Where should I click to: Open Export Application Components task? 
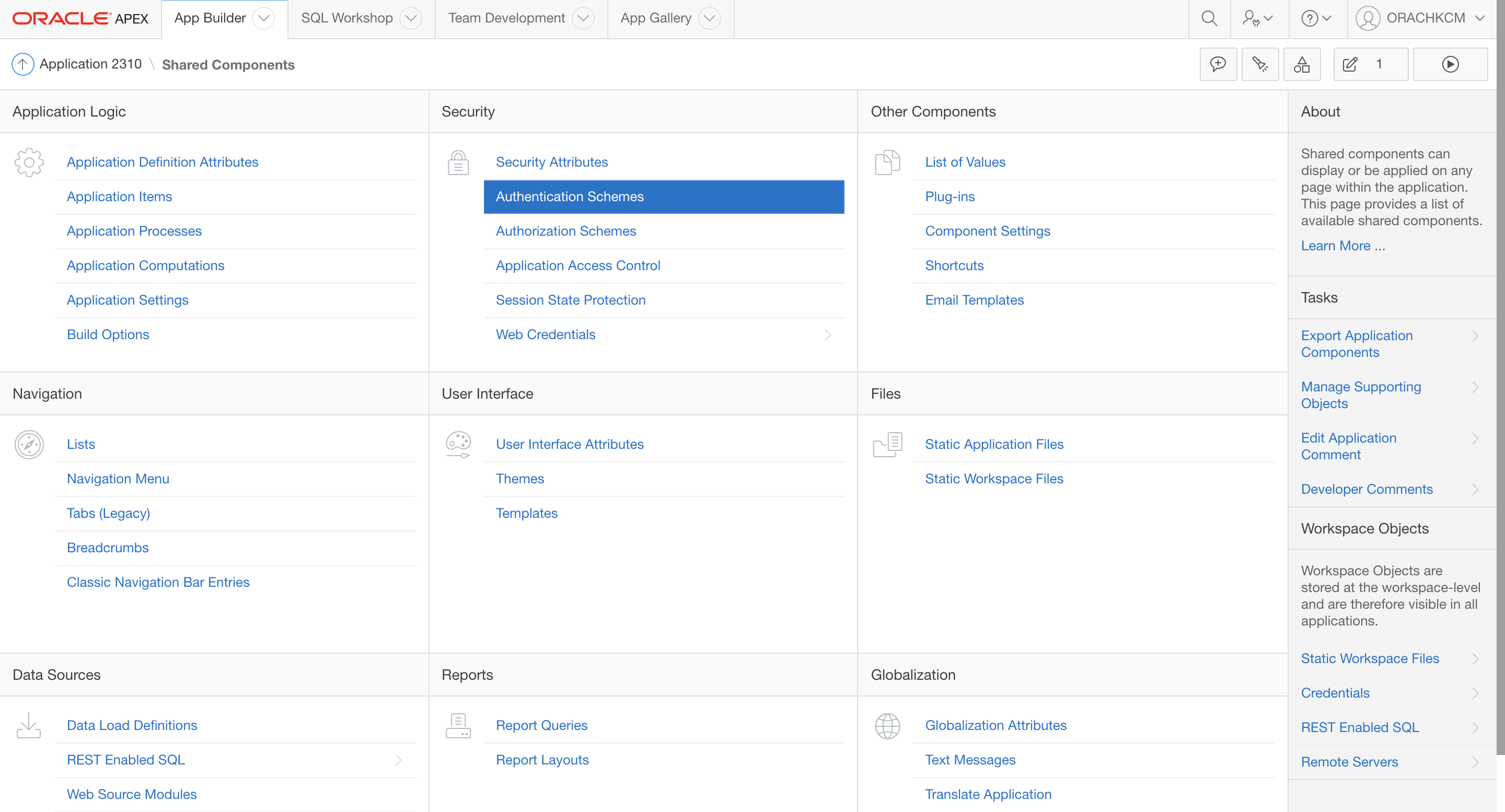point(1356,344)
